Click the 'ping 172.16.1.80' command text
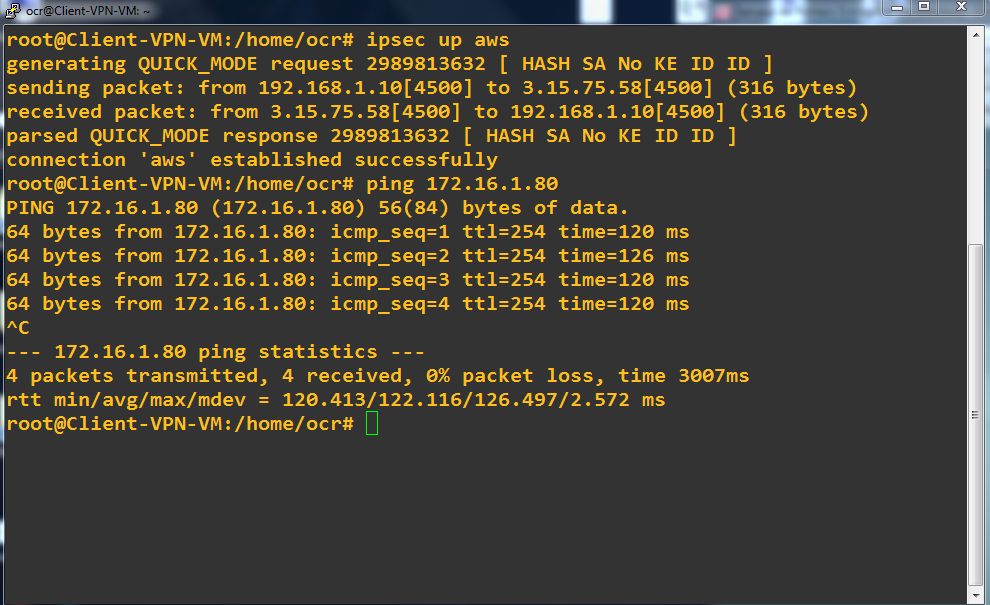The image size is (990, 605). 462,184
